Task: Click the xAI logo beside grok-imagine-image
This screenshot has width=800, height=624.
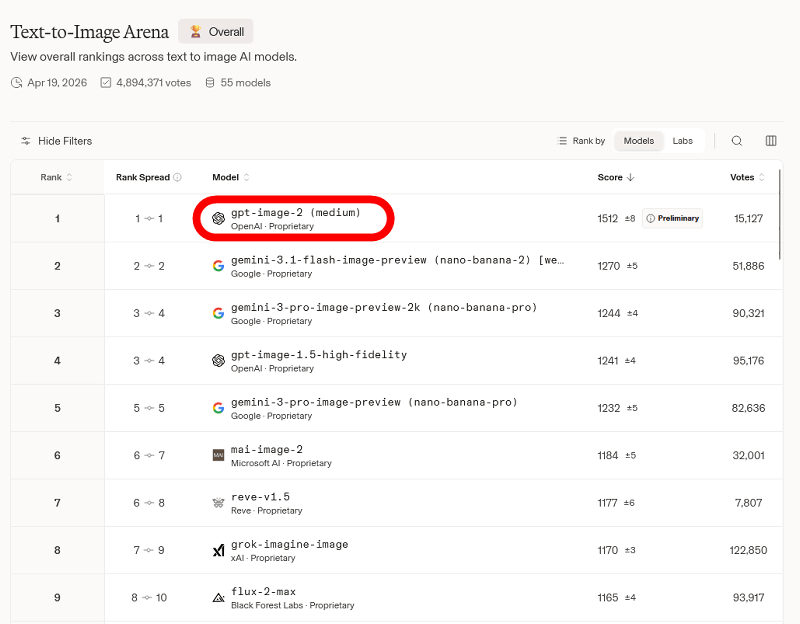Action: (218, 551)
